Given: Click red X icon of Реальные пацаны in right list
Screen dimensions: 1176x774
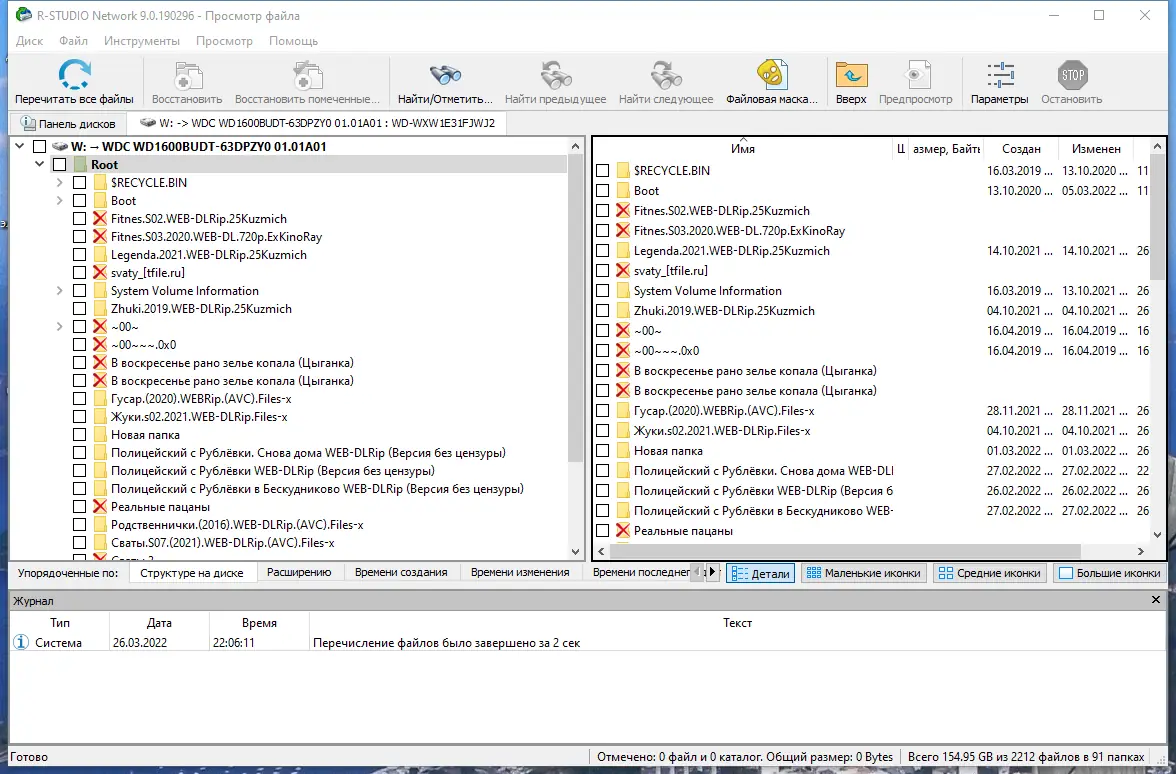Looking at the screenshot, I should pos(622,530).
